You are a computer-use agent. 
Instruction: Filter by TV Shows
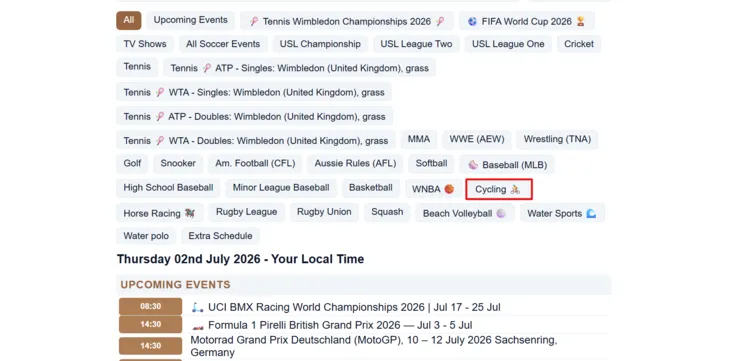[145, 44]
